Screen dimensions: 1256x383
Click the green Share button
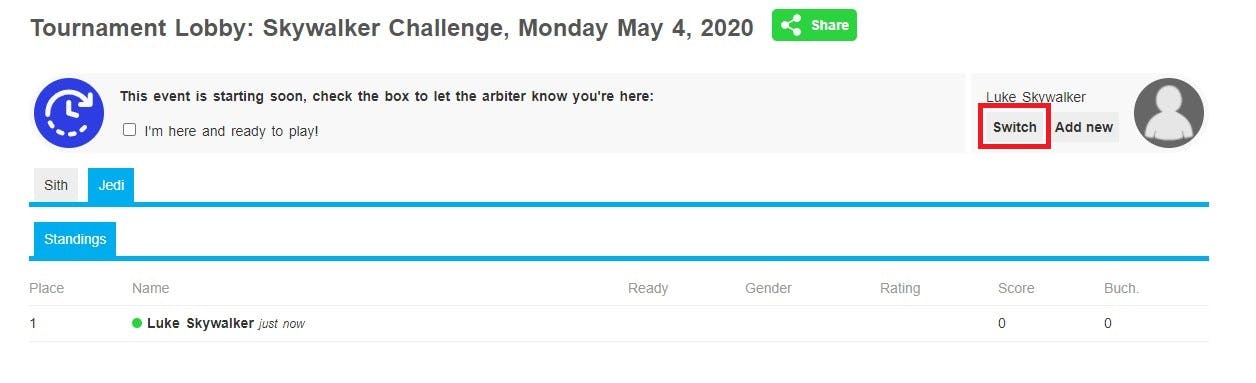click(x=814, y=25)
